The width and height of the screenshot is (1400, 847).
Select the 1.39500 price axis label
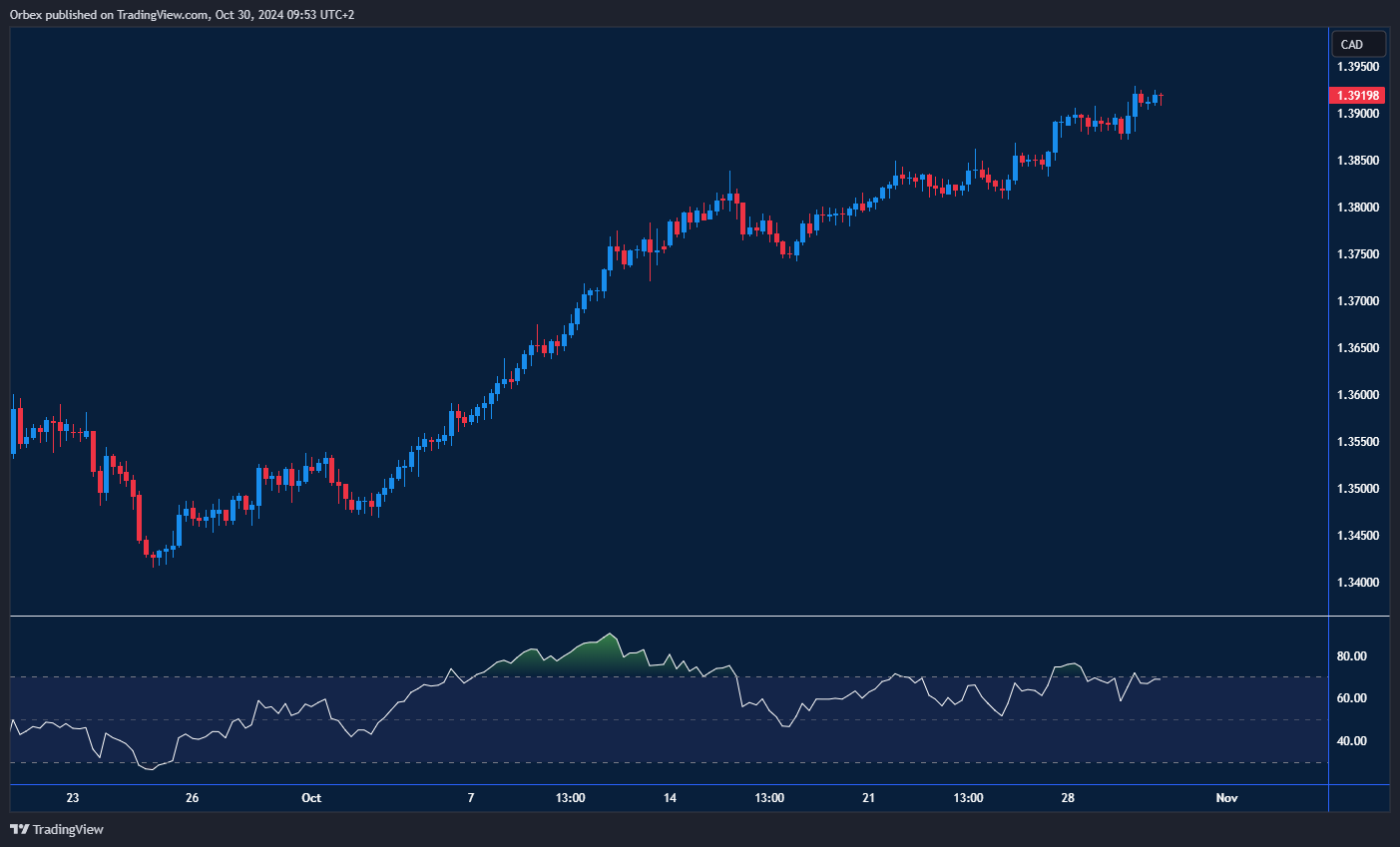(x=1357, y=67)
